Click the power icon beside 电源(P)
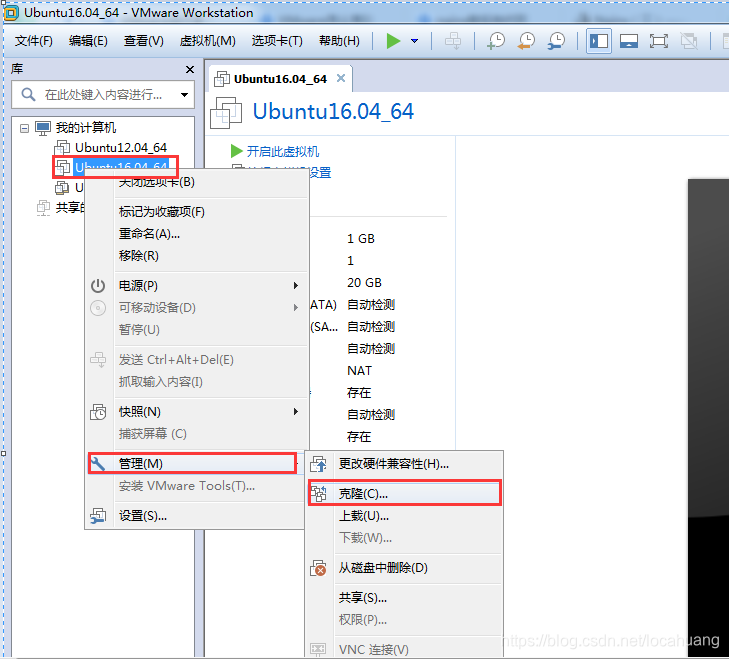 pyautogui.click(x=98, y=286)
